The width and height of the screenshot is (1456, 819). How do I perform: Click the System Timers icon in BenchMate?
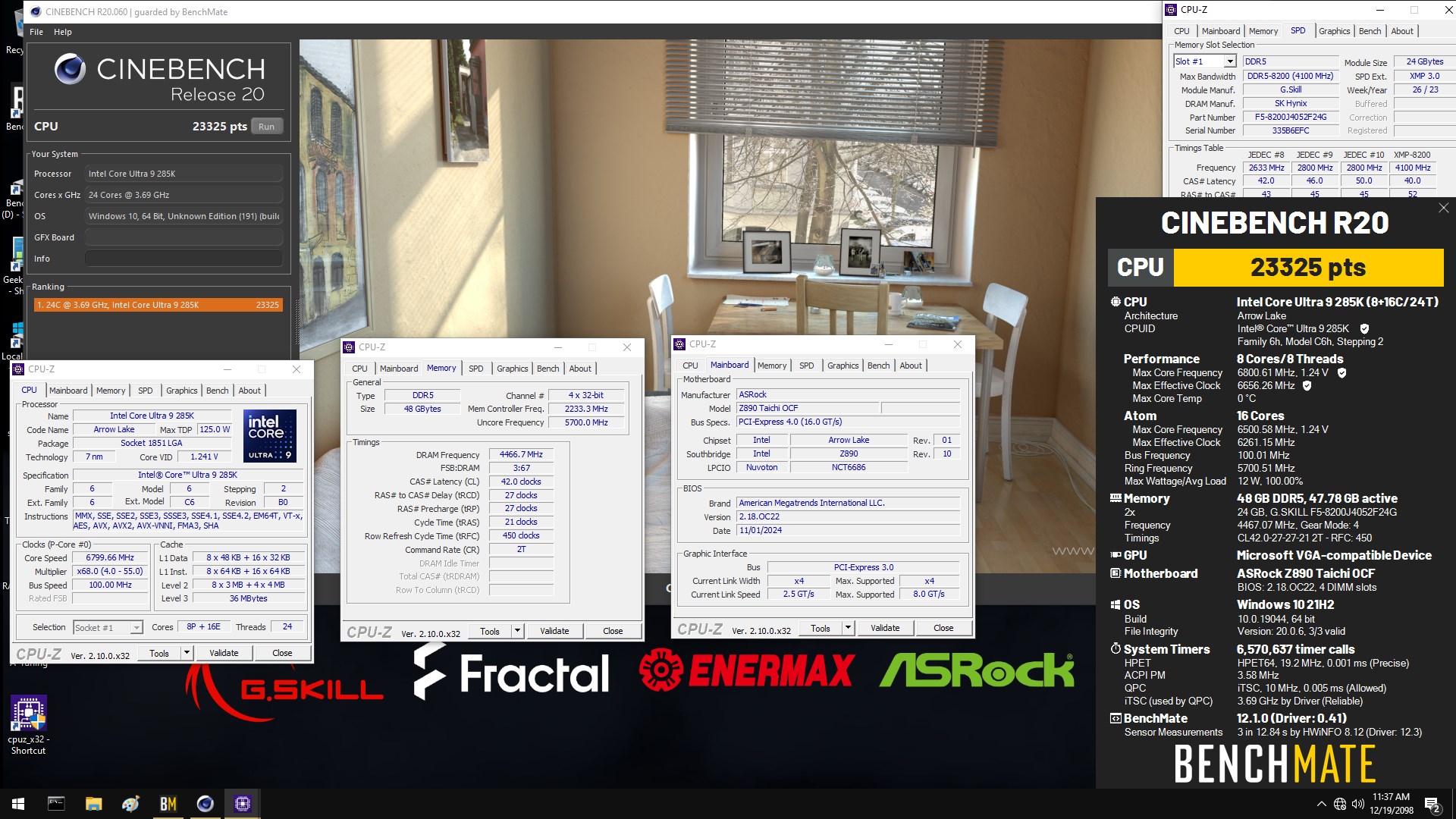pos(1116,649)
